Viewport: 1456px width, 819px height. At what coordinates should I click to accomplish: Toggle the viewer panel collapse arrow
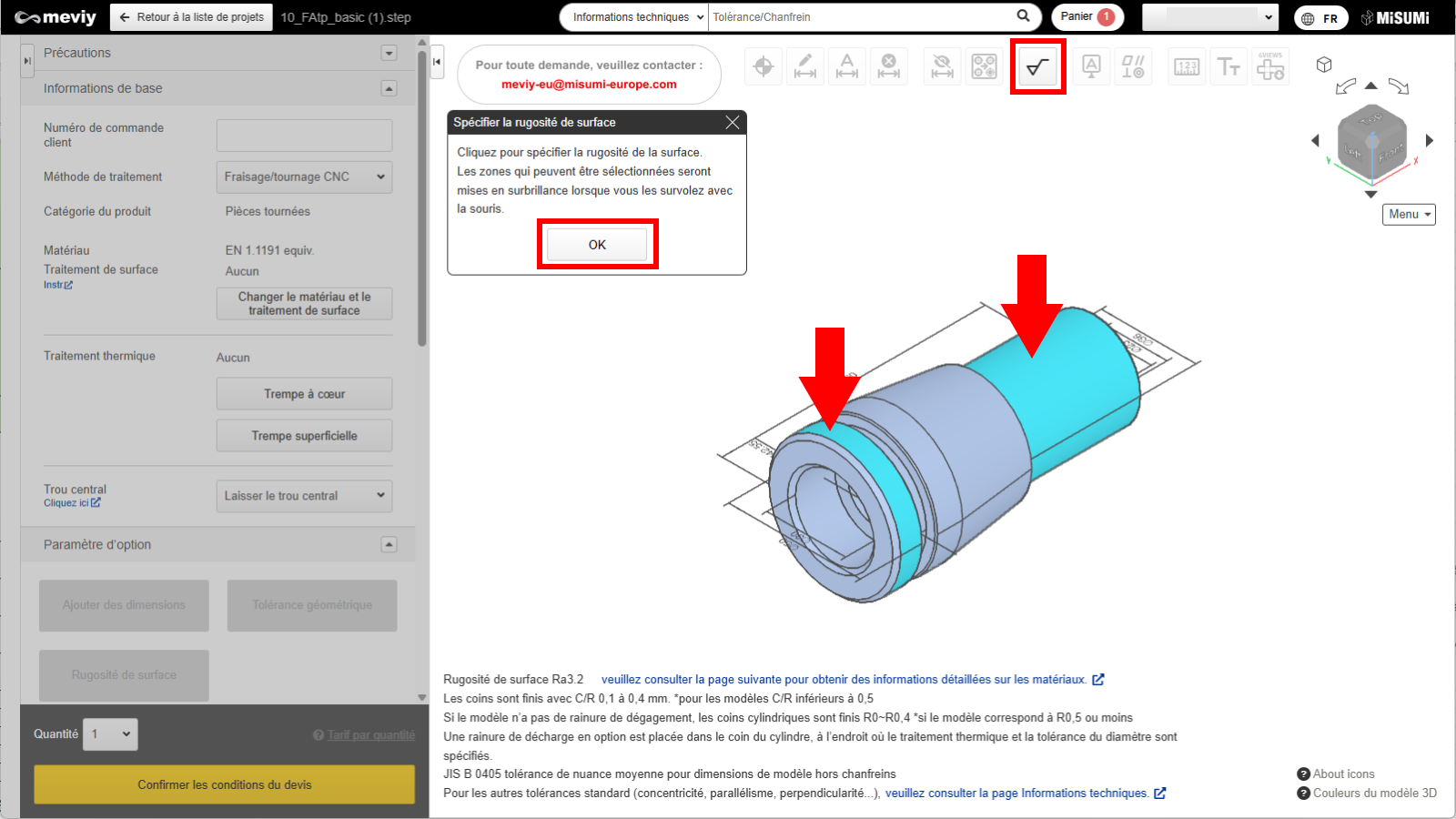437,62
